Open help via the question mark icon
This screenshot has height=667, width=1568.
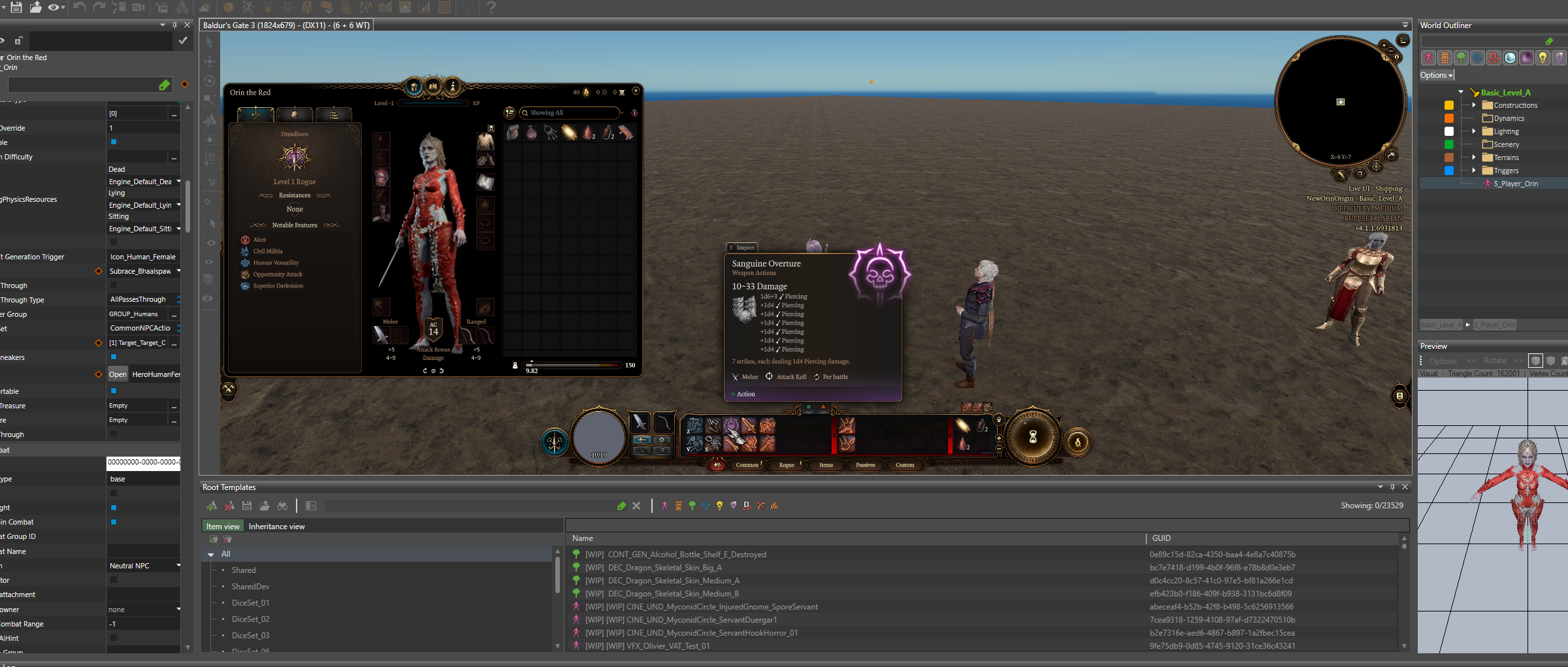491,7
